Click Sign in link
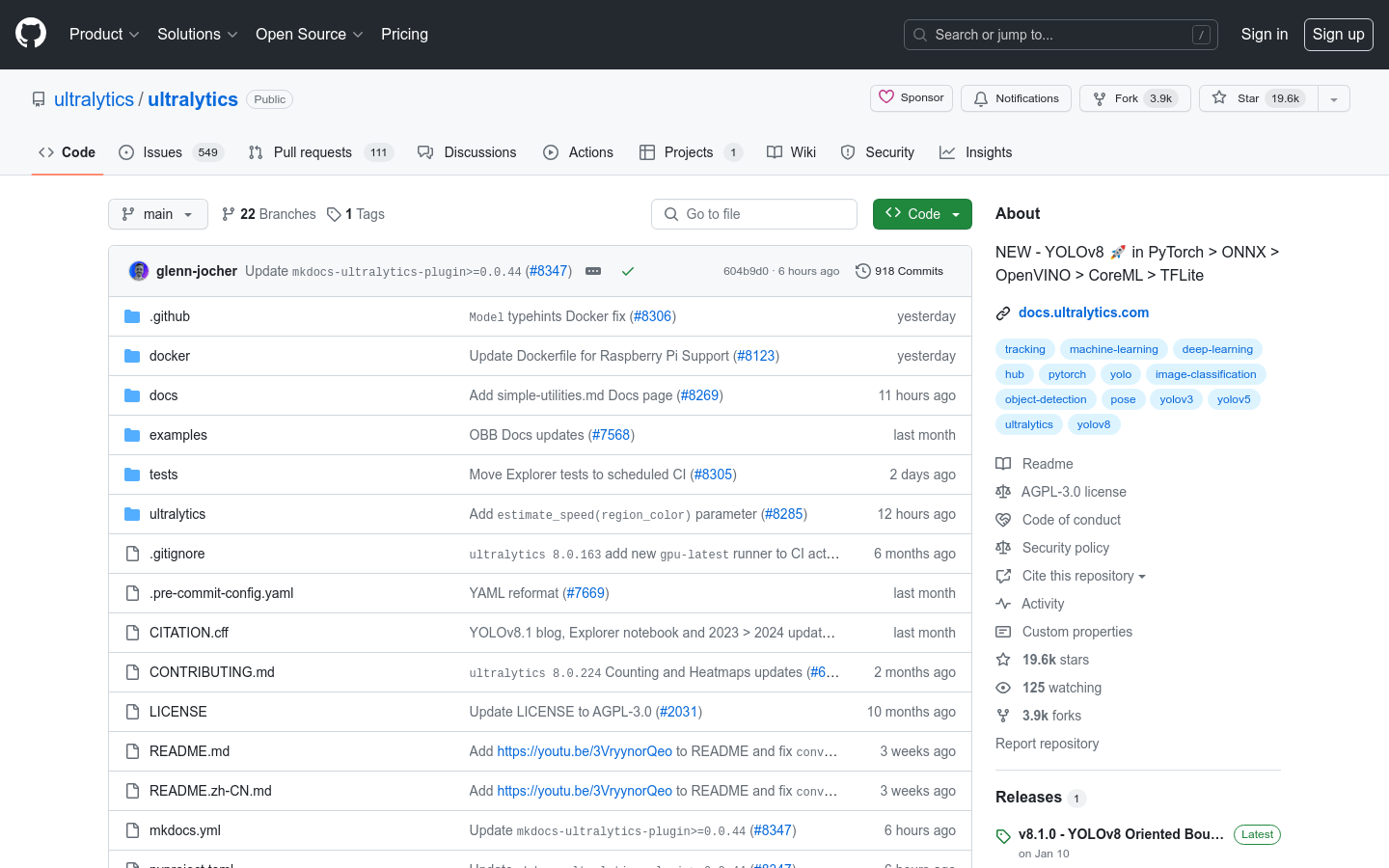 1264,34
